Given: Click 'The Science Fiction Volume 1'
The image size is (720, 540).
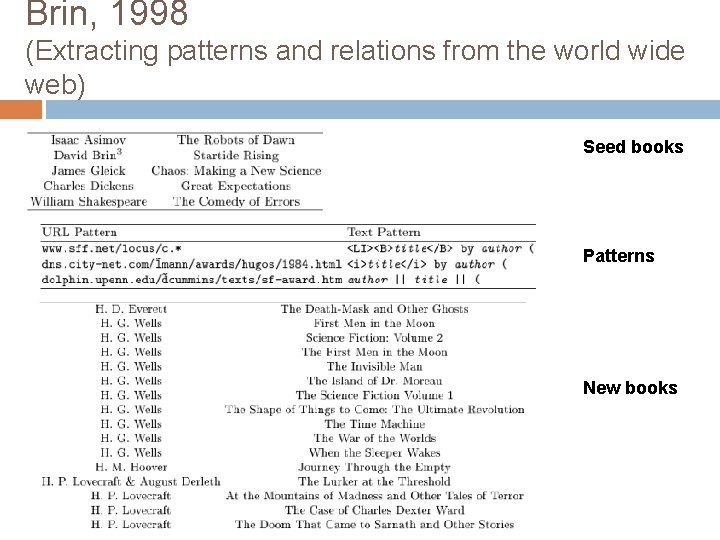Looking at the screenshot, I should (x=374, y=395).
